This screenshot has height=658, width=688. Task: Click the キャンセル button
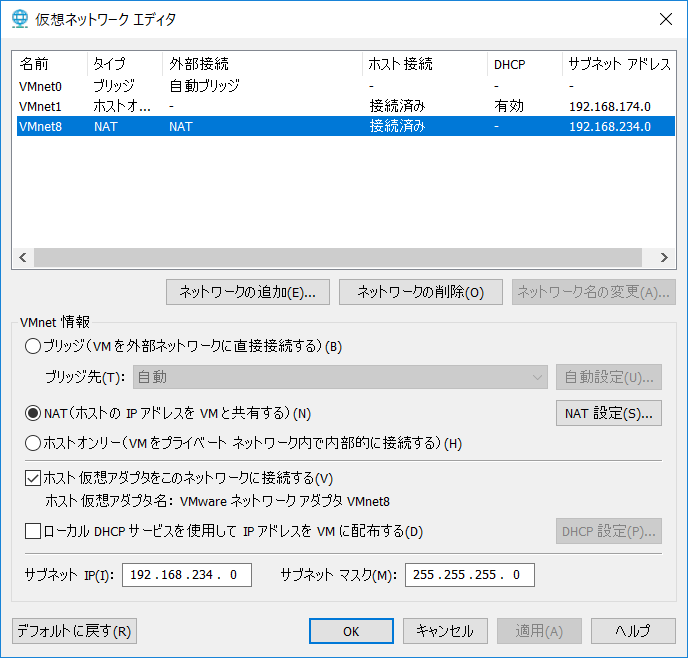coord(445,631)
